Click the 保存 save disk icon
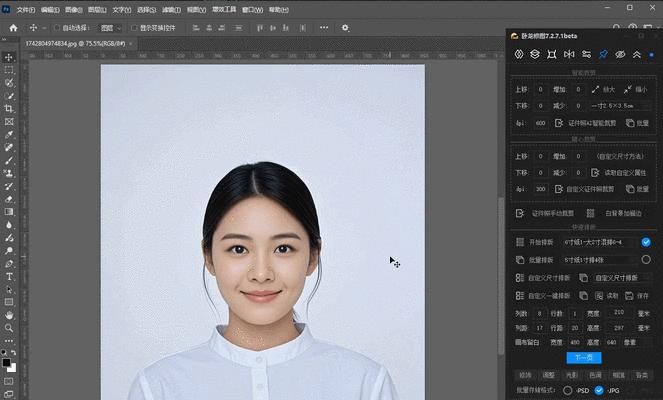This screenshot has height=400, width=663. coord(629,296)
